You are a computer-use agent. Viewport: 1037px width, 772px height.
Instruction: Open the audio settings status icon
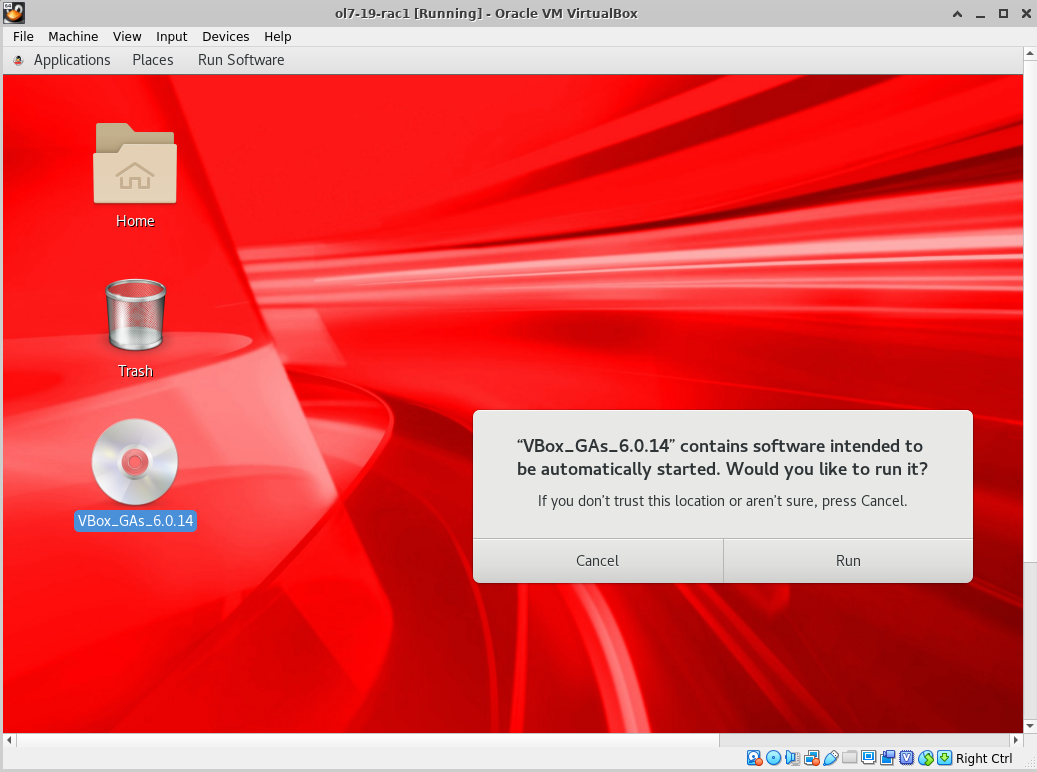click(792, 758)
